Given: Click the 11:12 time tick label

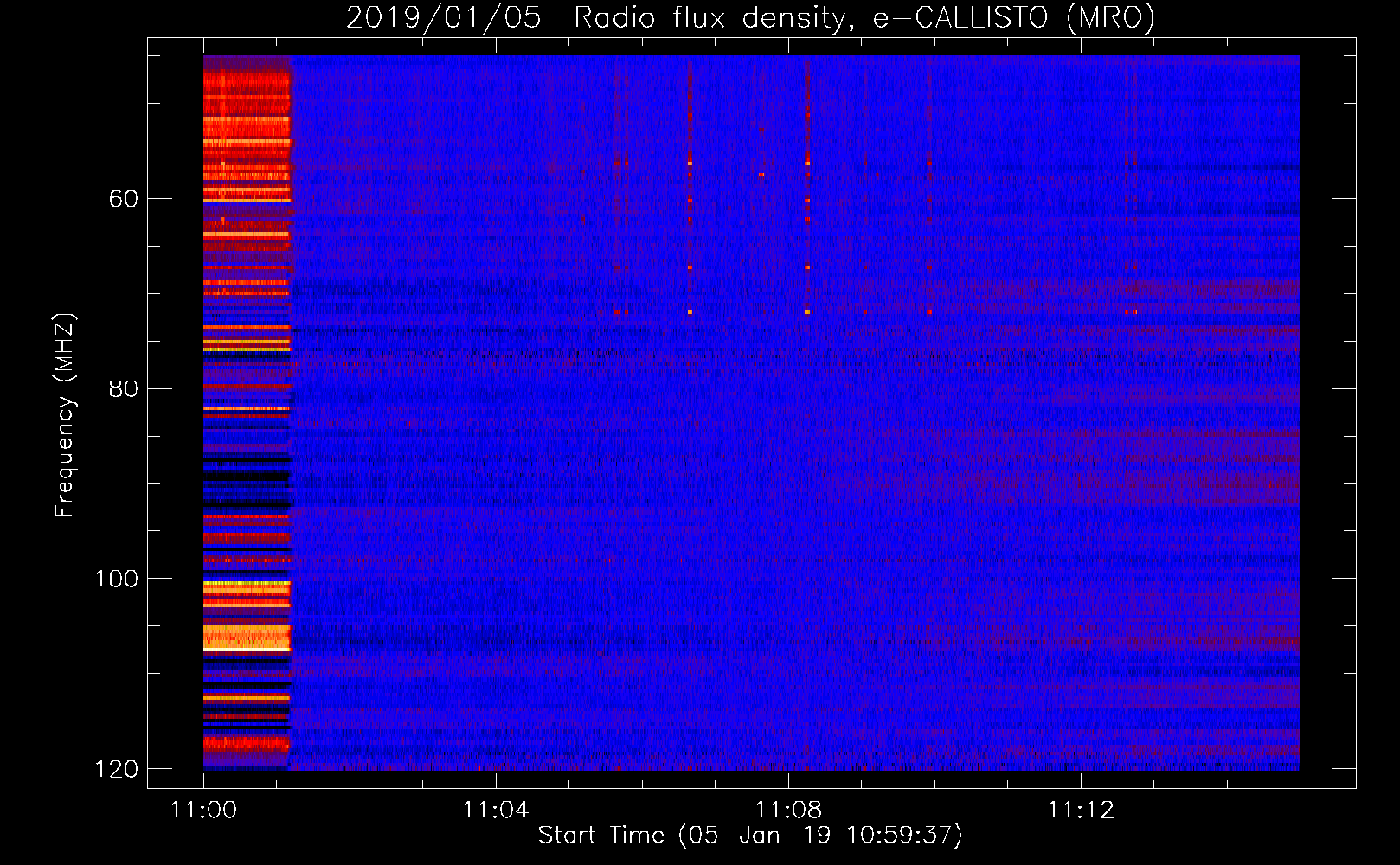Looking at the screenshot, I should pos(1080,810).
